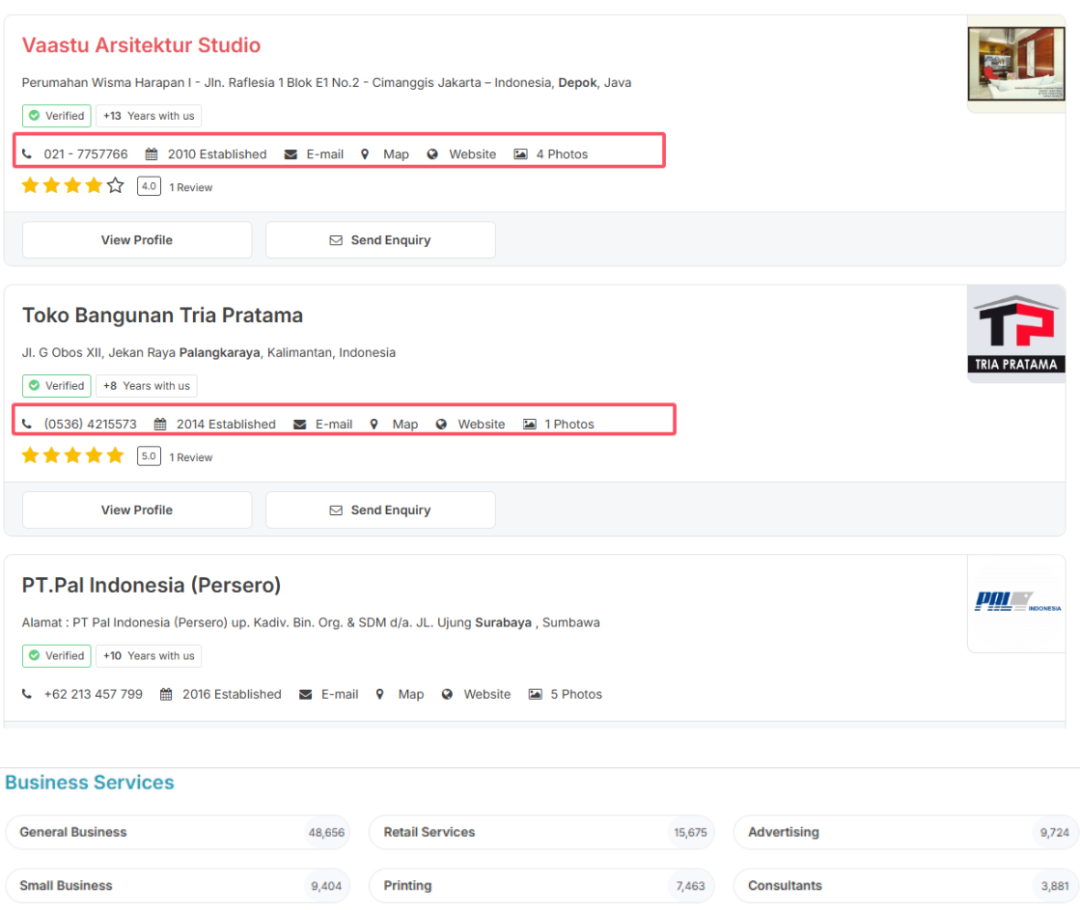Viewport: 1080px width, 910px height.
Task: Open Map link for Vaastu Arsitektur Studio
Action: [396, 154]
